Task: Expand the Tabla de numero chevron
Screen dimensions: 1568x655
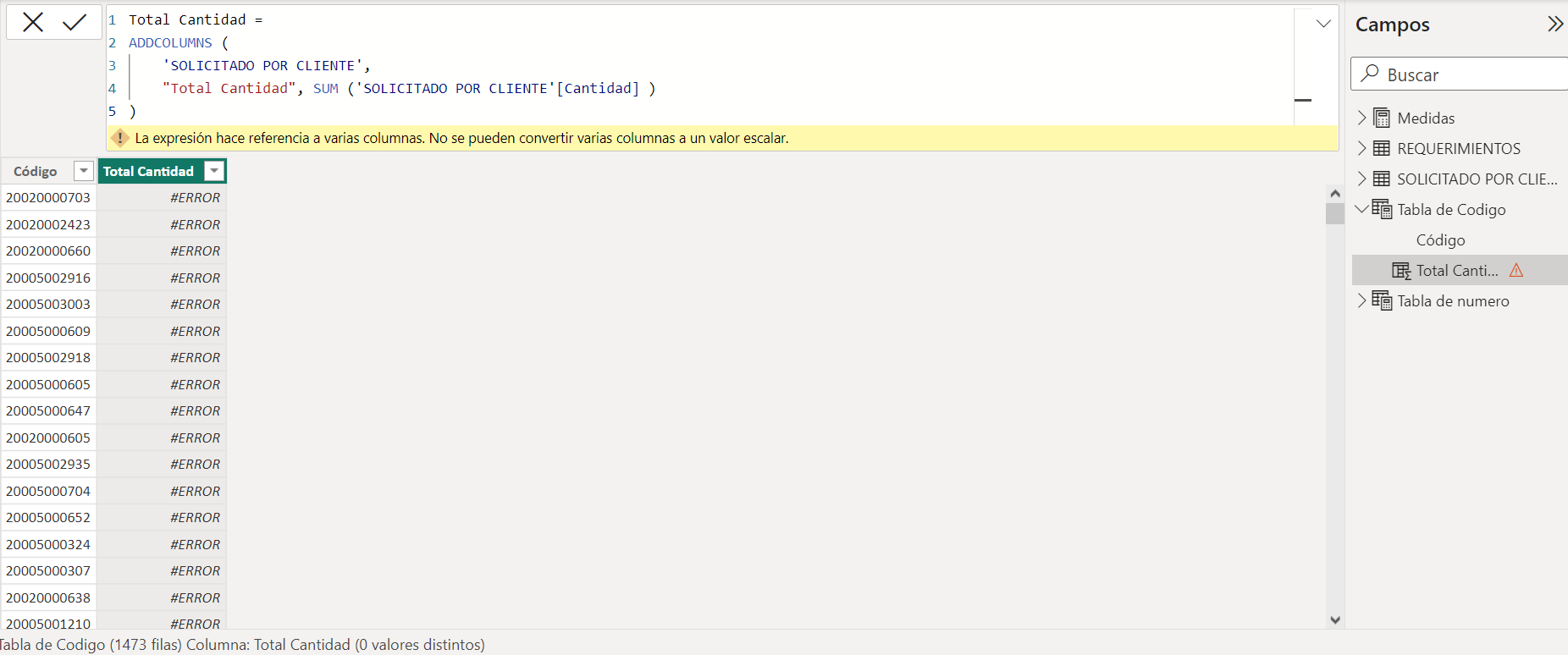Action: 1361,300
